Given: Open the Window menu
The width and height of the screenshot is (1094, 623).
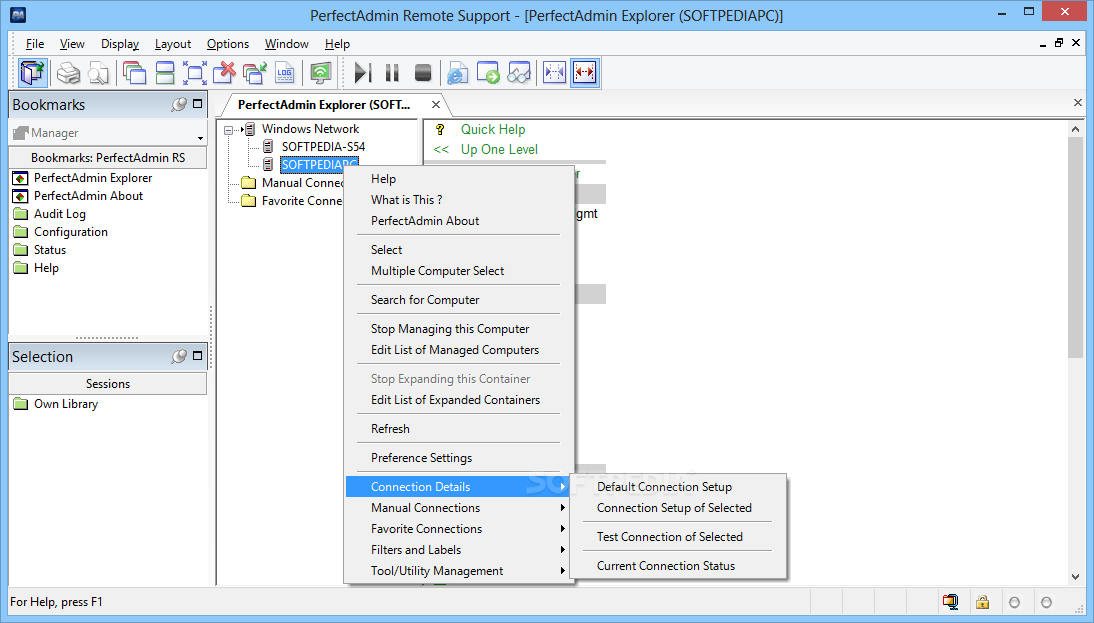Looking at the screenshot, I should coord(287,44).
